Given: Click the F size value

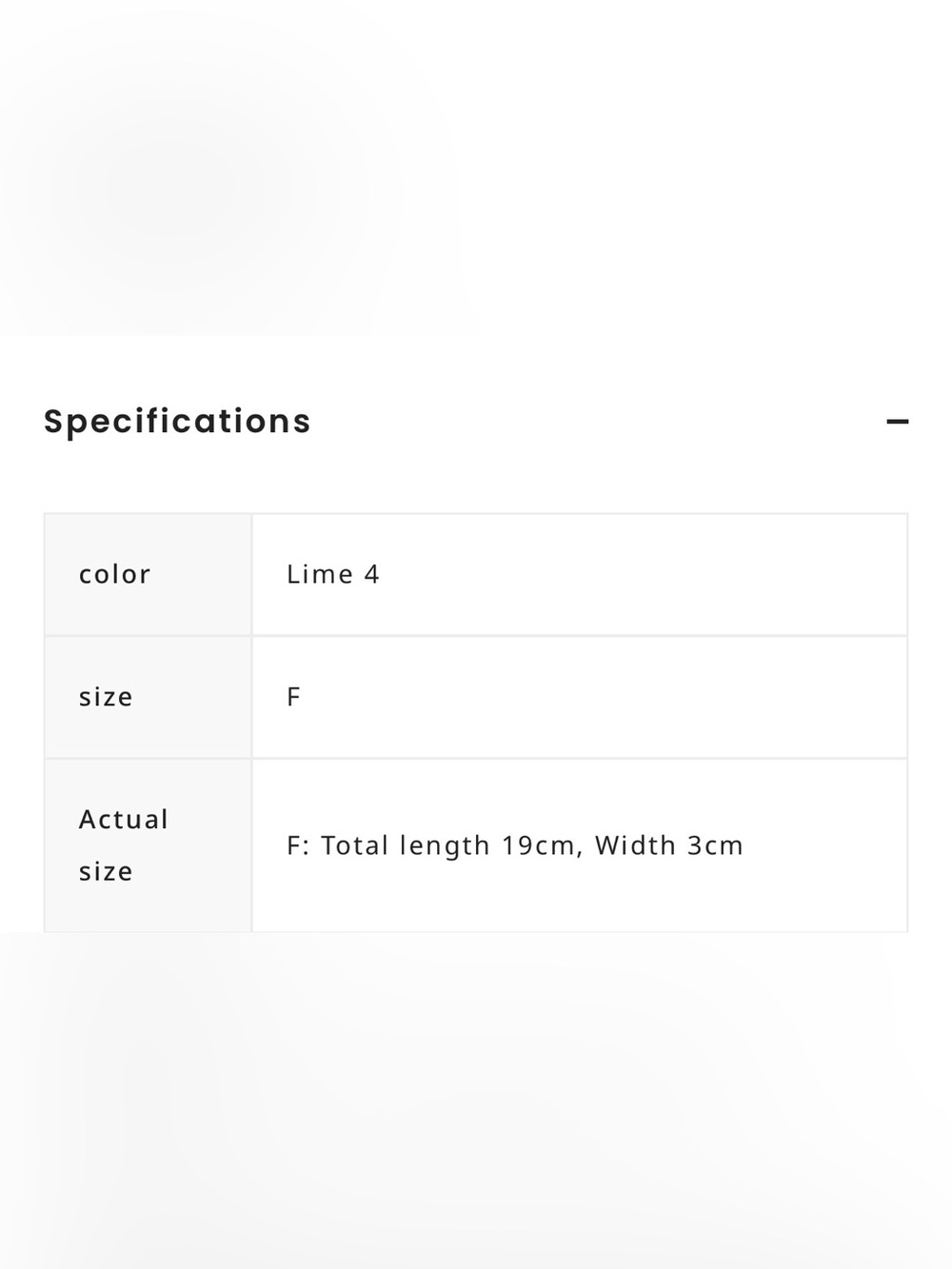Looking at the screenshot, I should (x=293, y=697).
